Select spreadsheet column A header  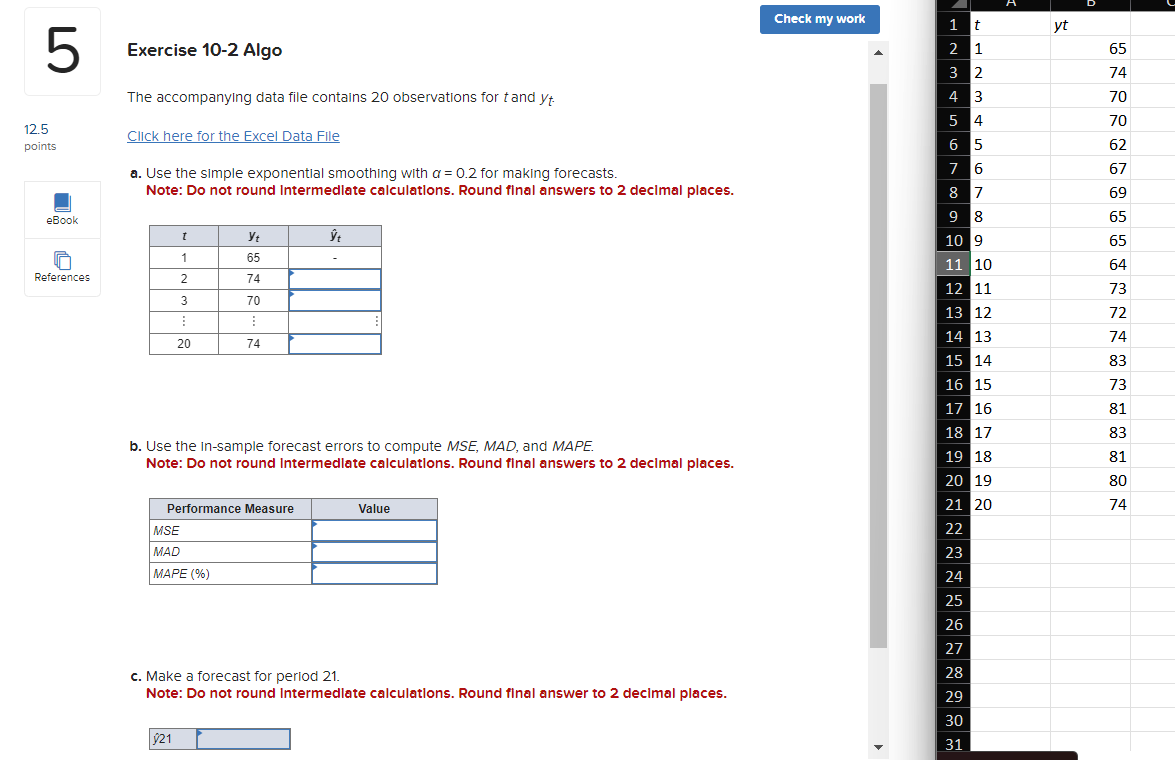1010,5
